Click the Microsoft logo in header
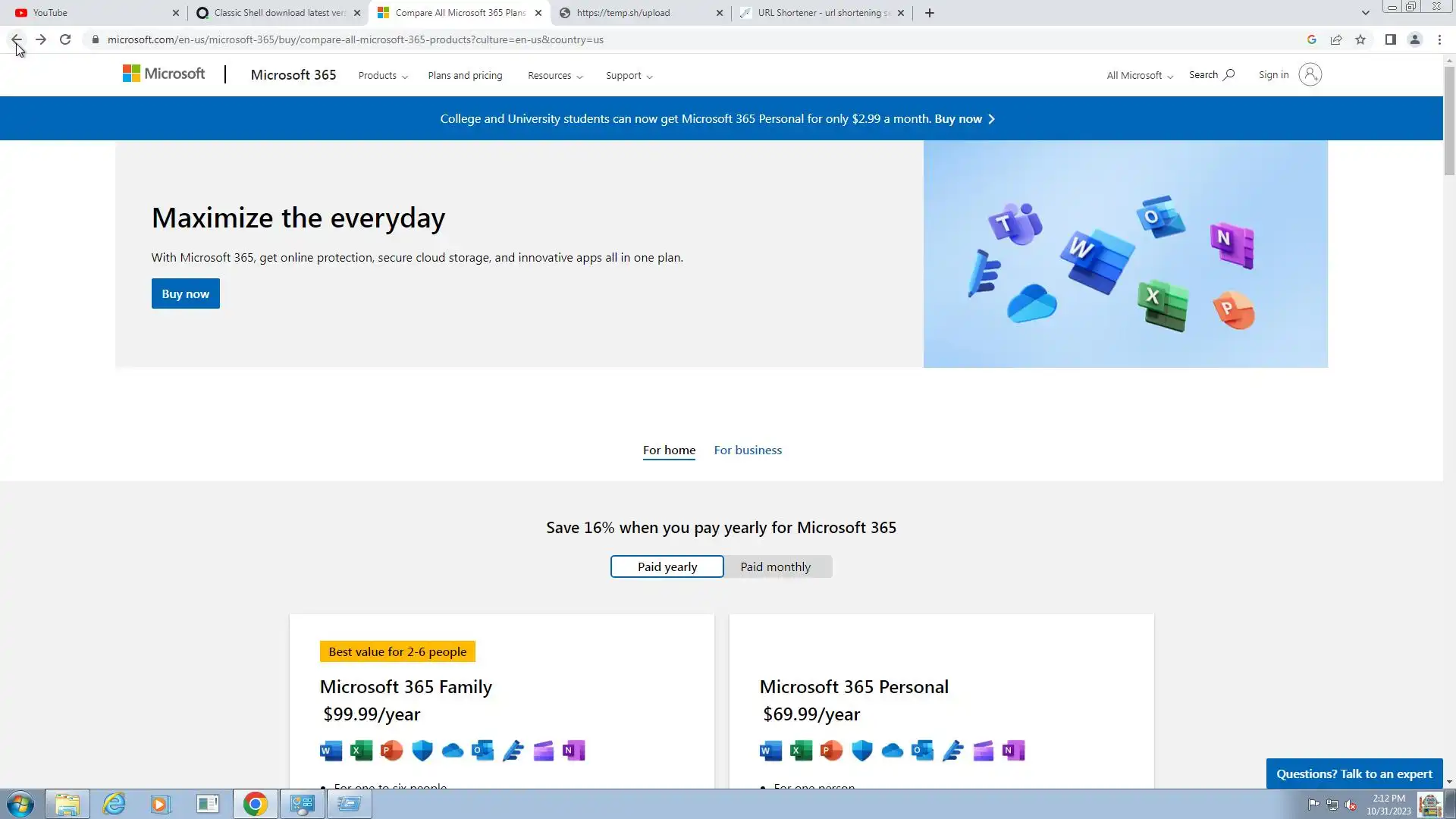This screenshot has width=1456, height=819. [x=164, y=74]
